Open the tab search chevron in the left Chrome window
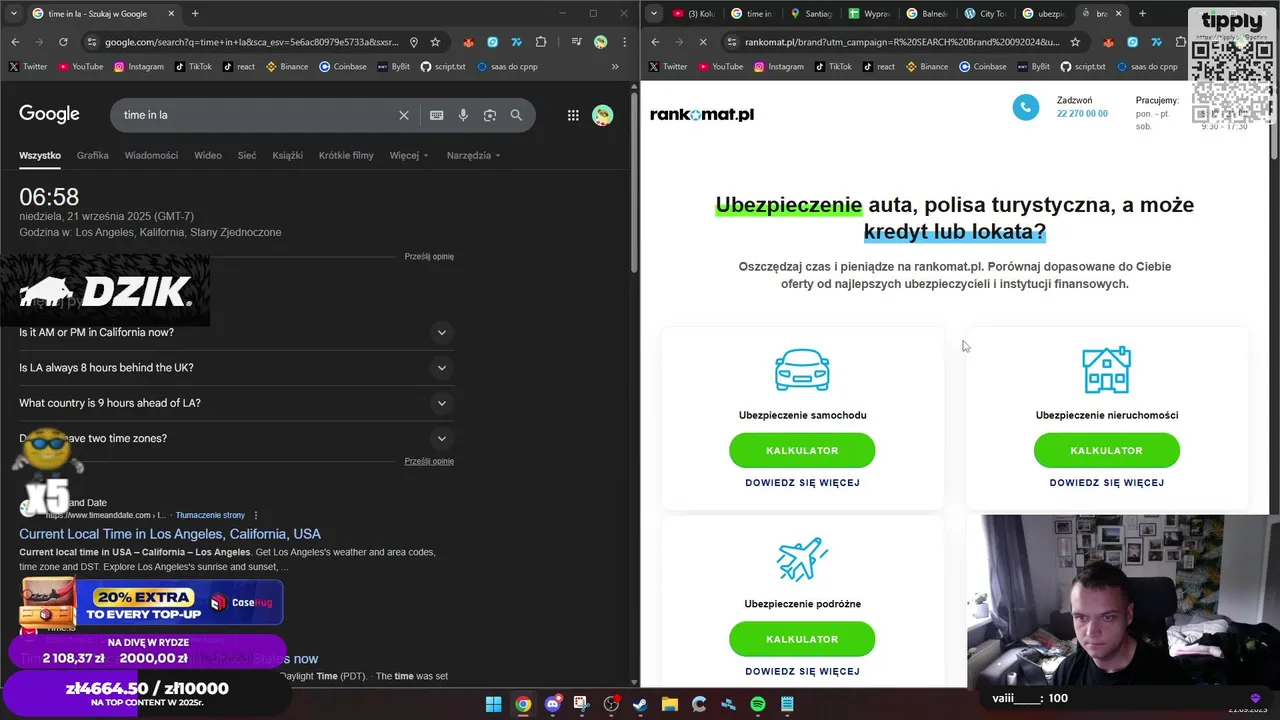 13,13
